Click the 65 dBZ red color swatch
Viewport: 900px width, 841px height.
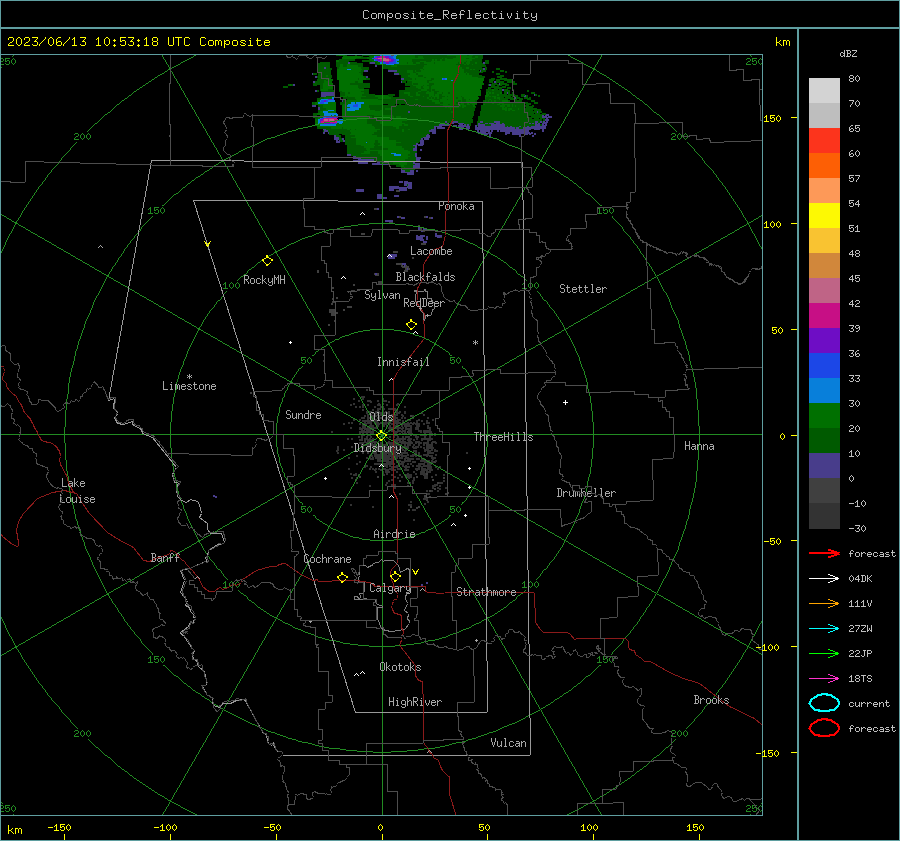(x=824, y=141)
